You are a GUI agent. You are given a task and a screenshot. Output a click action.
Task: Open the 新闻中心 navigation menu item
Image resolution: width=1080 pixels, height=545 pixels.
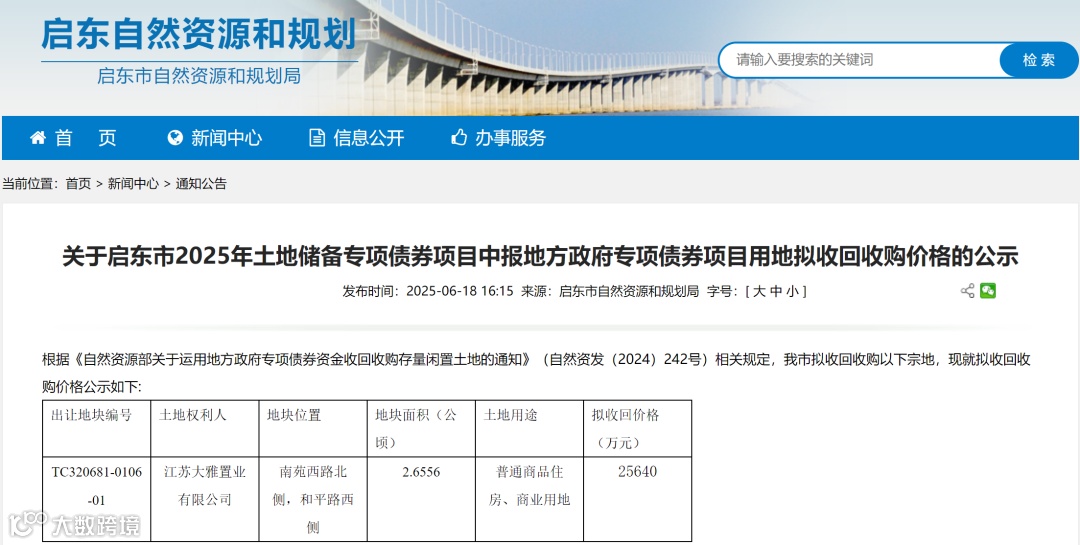215,138
